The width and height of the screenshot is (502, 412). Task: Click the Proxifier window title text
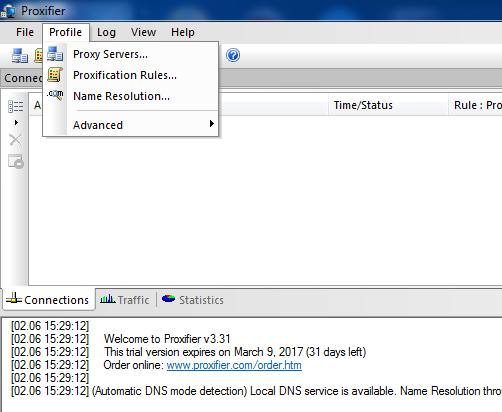(x=43, y=11)
